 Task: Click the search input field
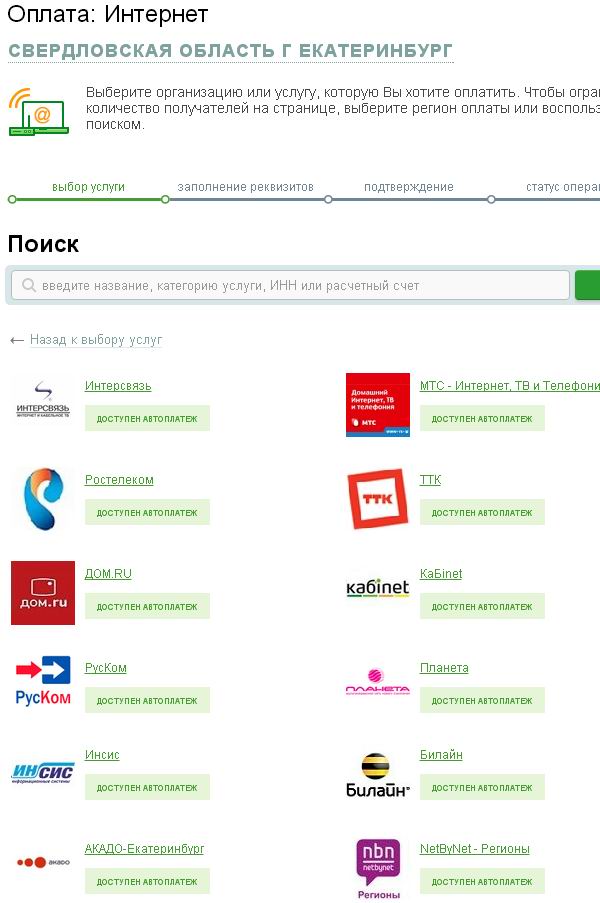pyautogui.click(x=290, y=285)
